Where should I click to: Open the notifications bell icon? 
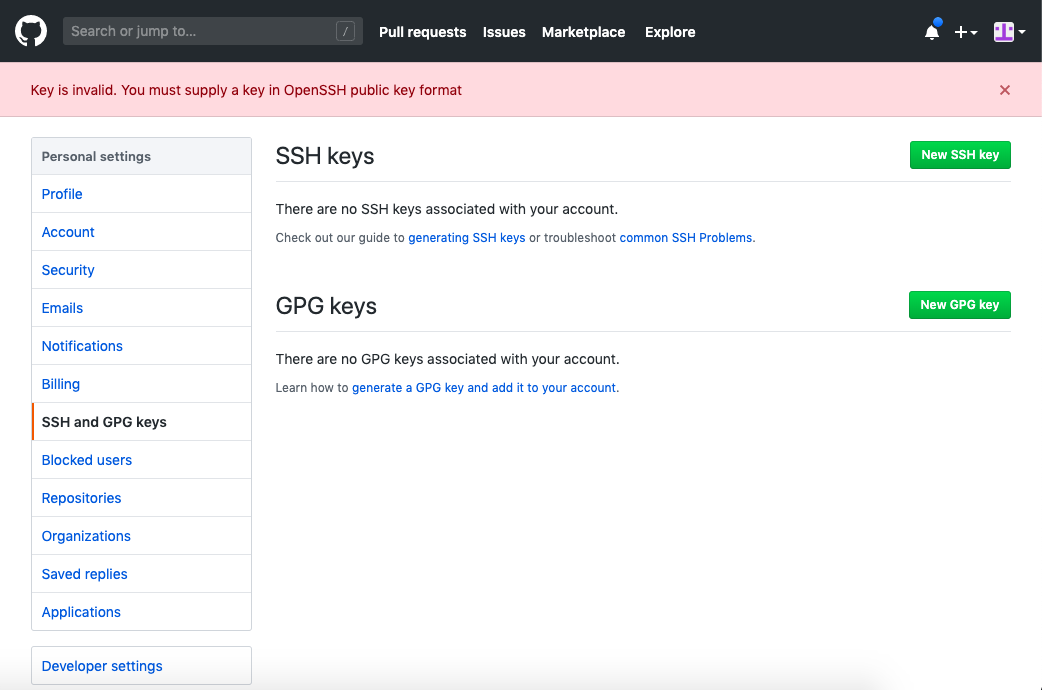pyautogui.click(x=932, y=31)
